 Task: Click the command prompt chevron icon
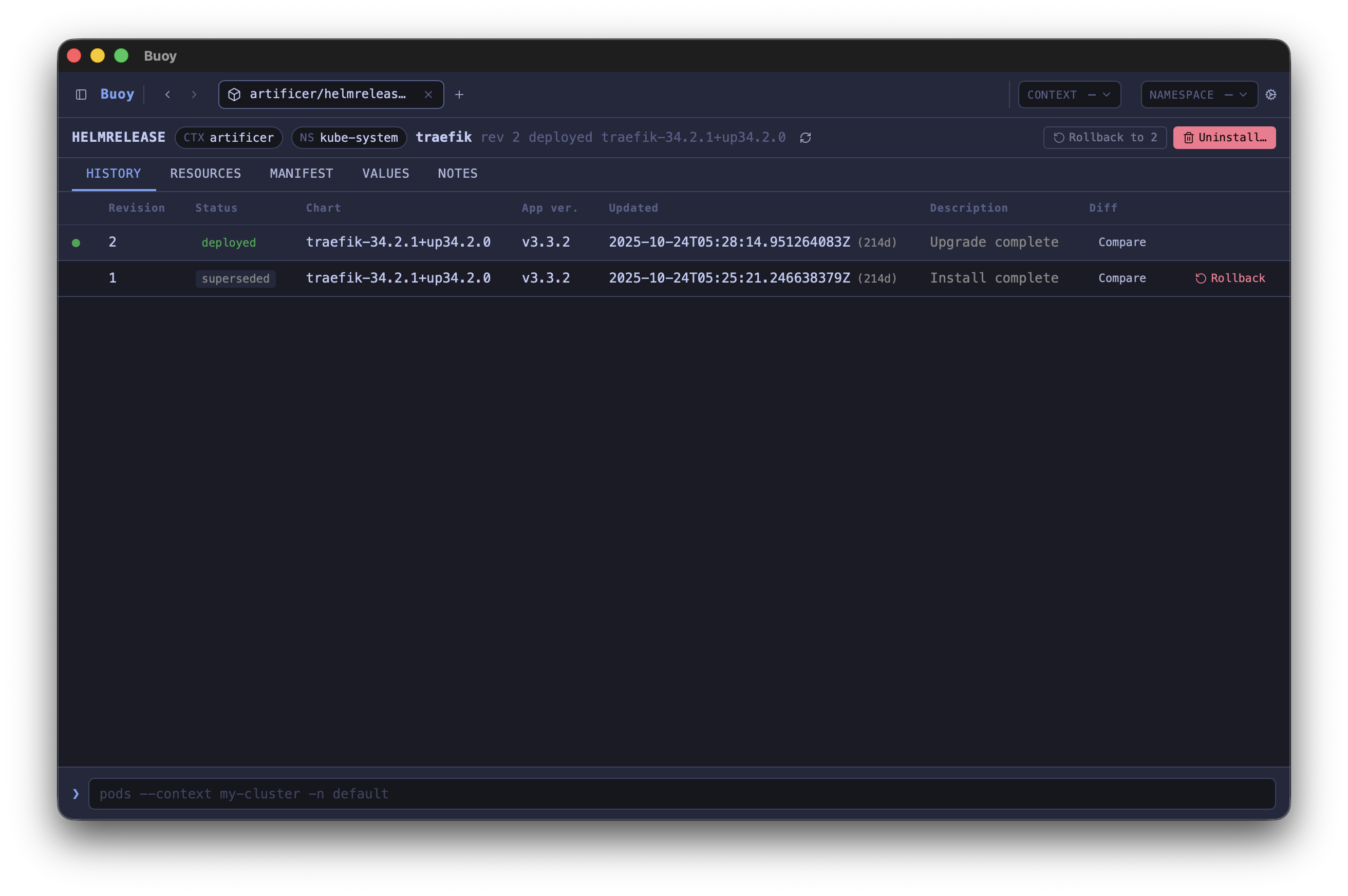click(76, 794)
